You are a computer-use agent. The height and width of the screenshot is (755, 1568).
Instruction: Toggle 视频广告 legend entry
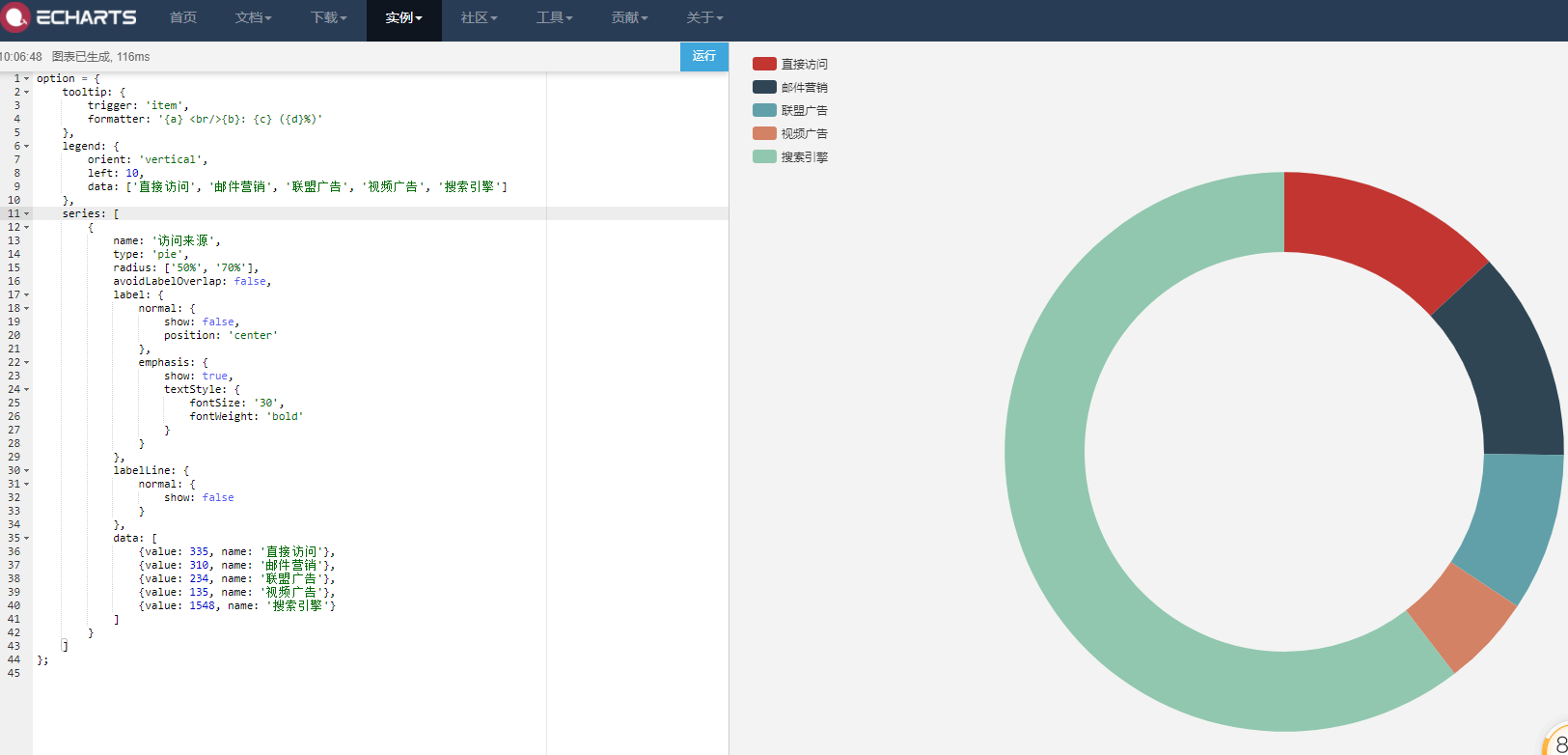[790, 133]
